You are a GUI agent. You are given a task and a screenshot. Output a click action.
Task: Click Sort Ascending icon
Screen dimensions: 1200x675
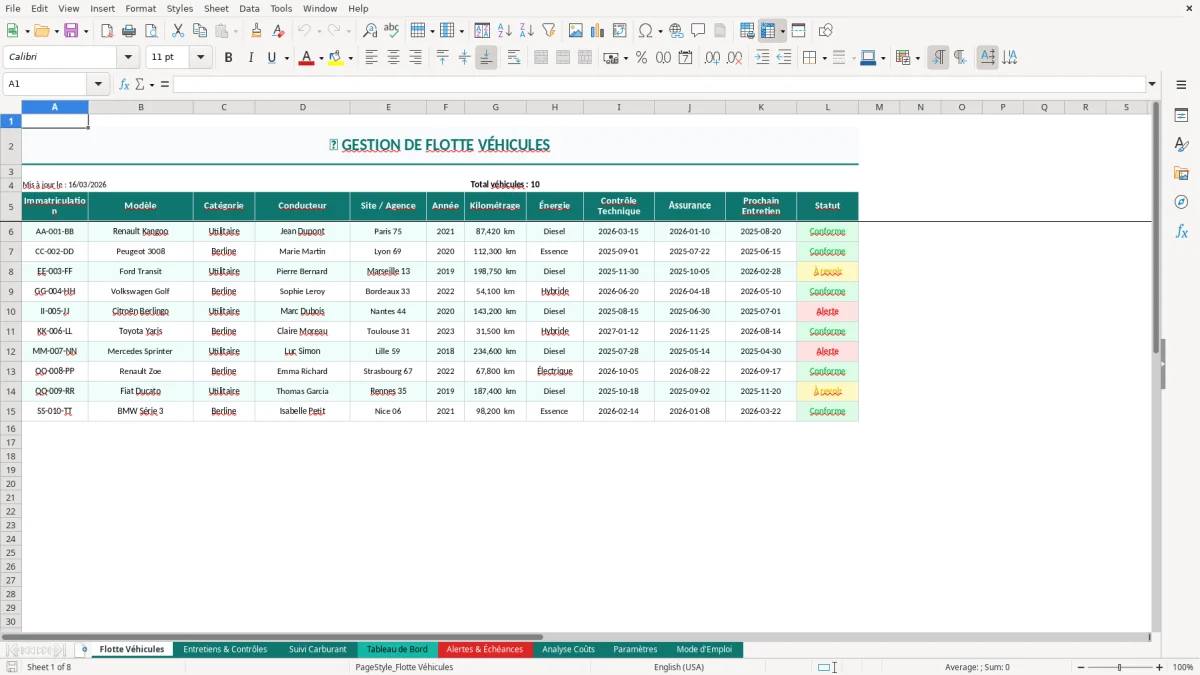[x=505, y=31]
